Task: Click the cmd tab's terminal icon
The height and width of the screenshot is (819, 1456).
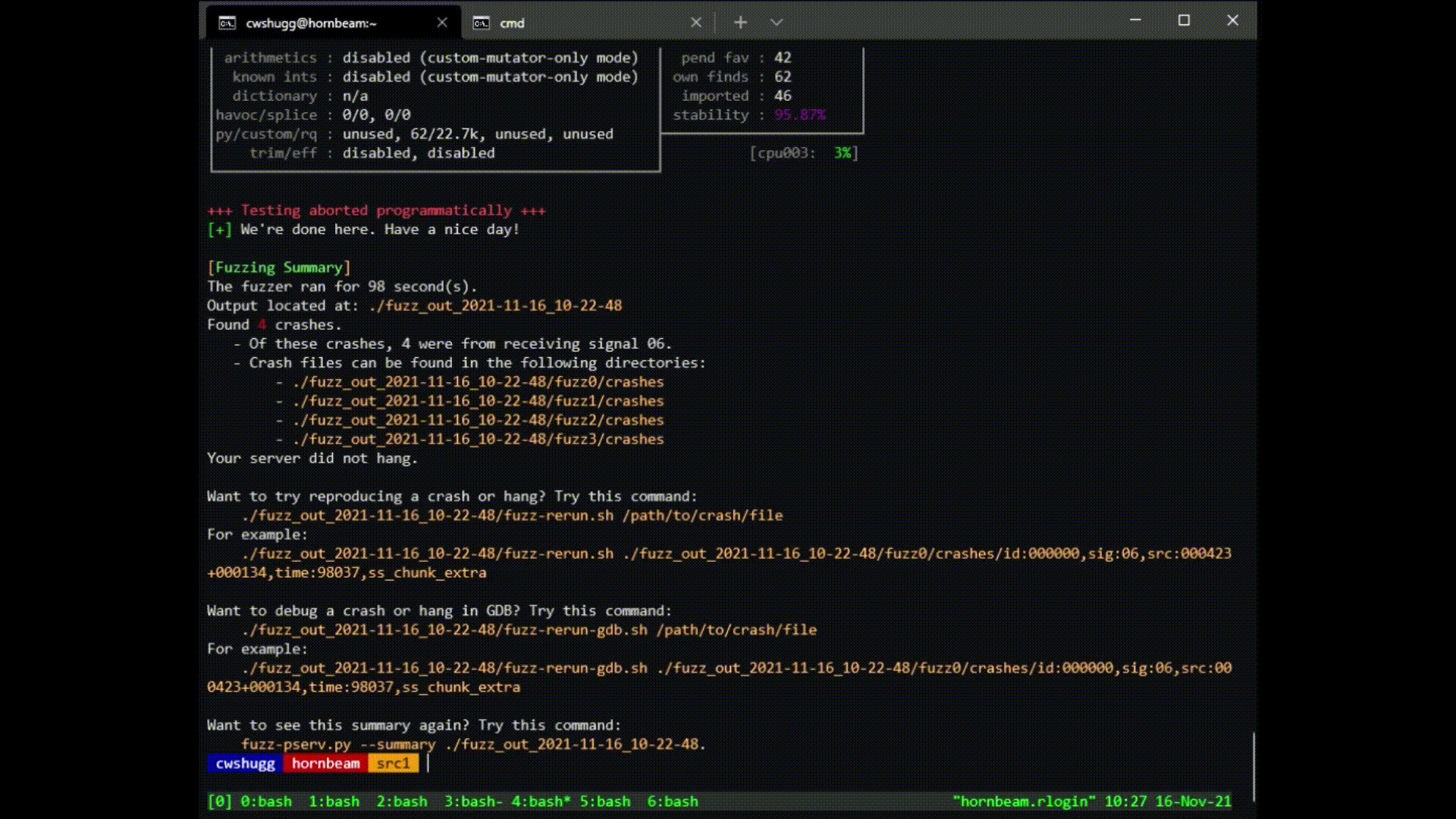Action: pos(481,23)
